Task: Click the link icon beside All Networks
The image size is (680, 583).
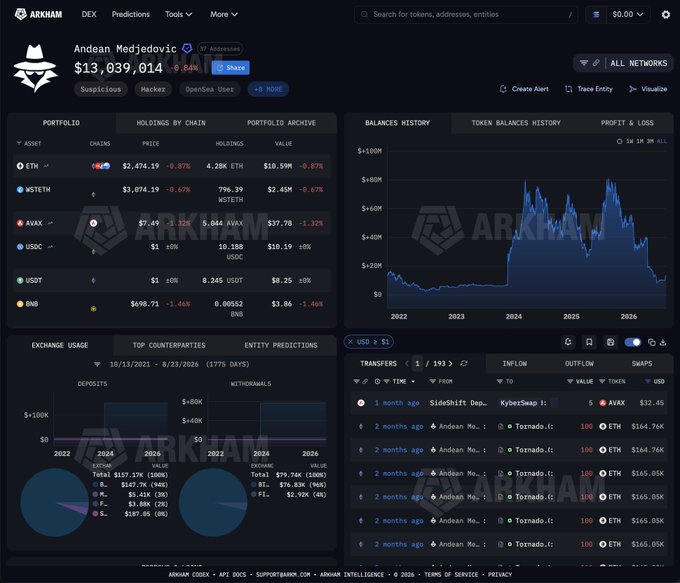Action: pyautogui.click(x=596, y=63)
